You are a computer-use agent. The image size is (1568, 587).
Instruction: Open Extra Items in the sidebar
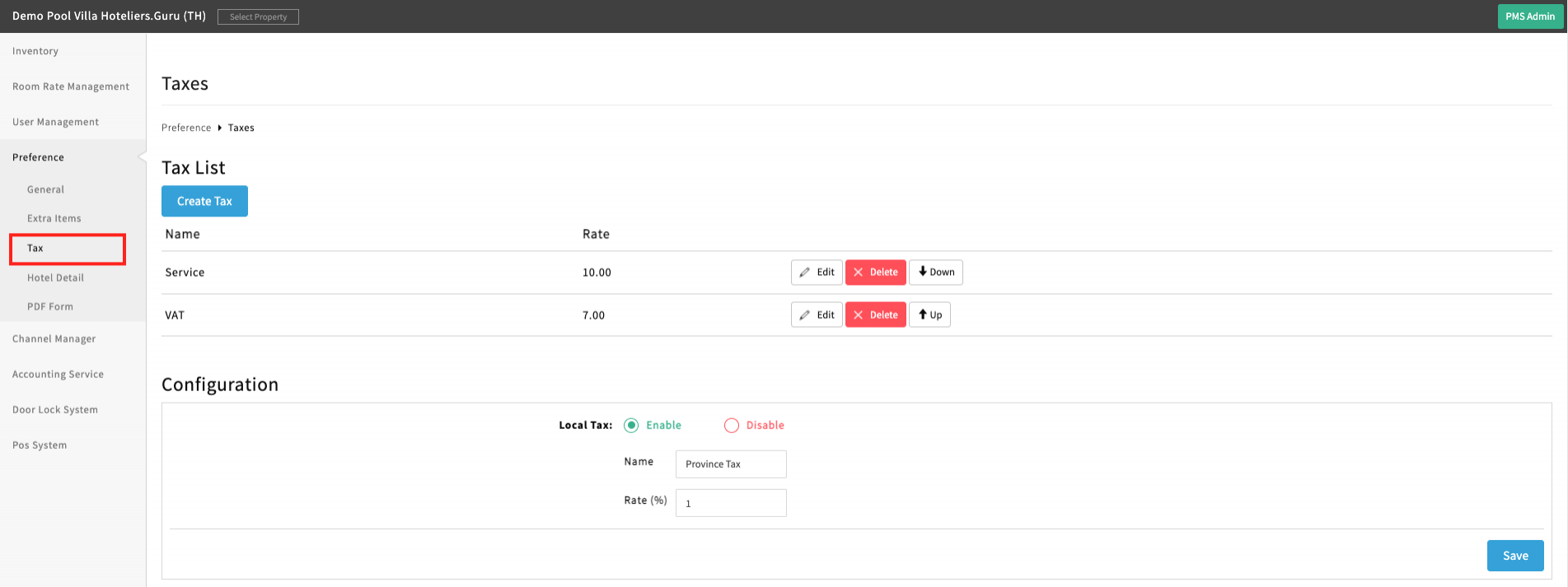point(54,219)
